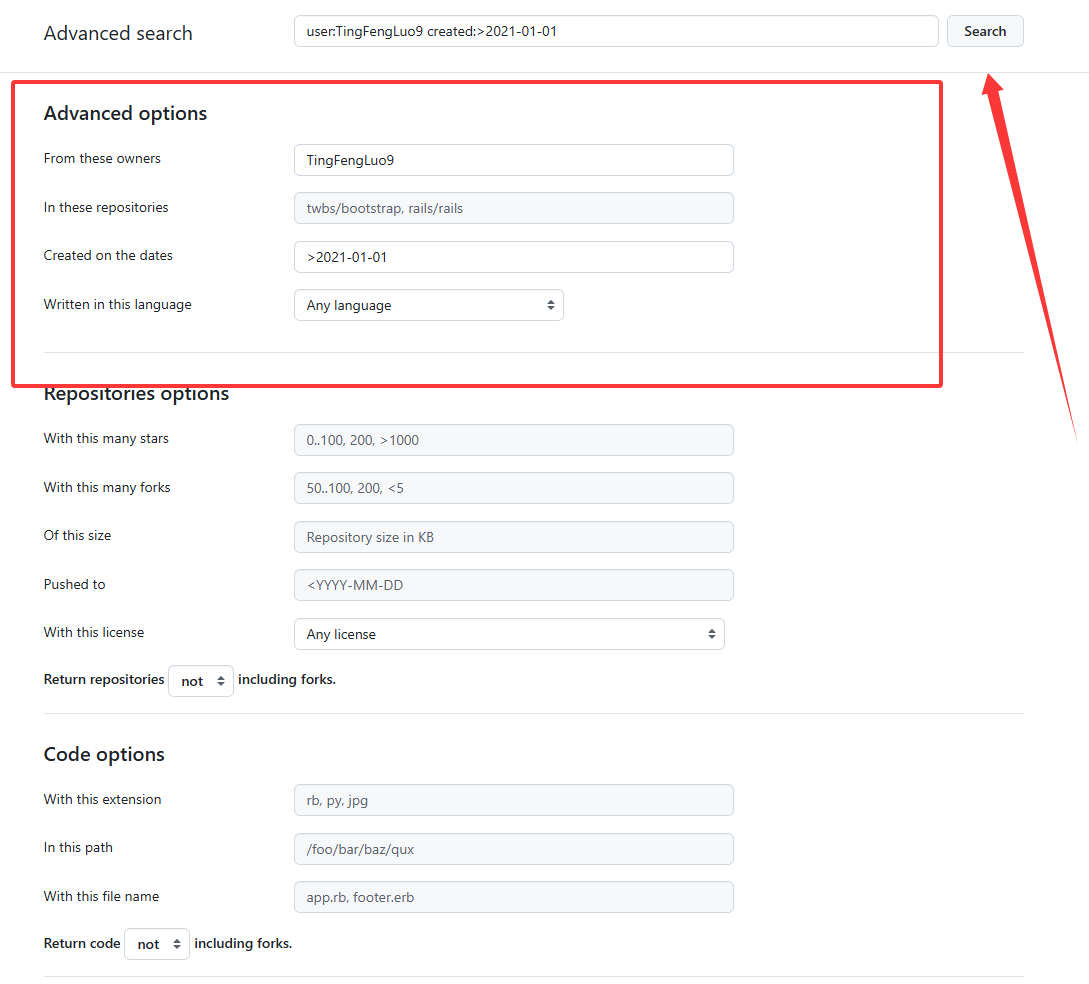The width and height of the screenshot is (1089, 984).
Task: Click the With this many stars field
Action: (x=513, y=440)
